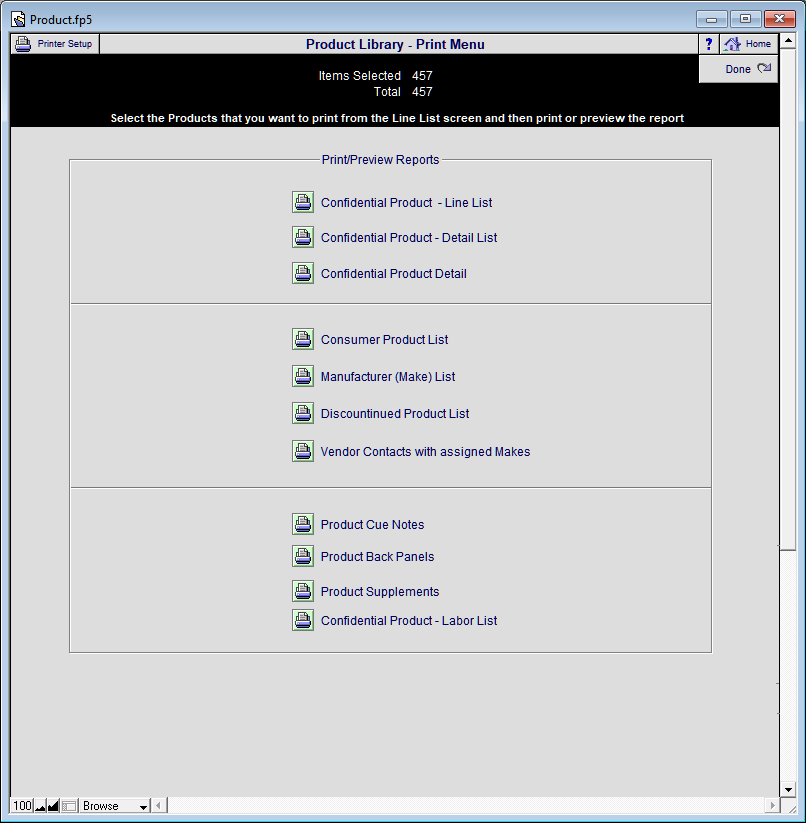Click the Items Selected value 457
The image size is (806, 823).
point(422,76)
